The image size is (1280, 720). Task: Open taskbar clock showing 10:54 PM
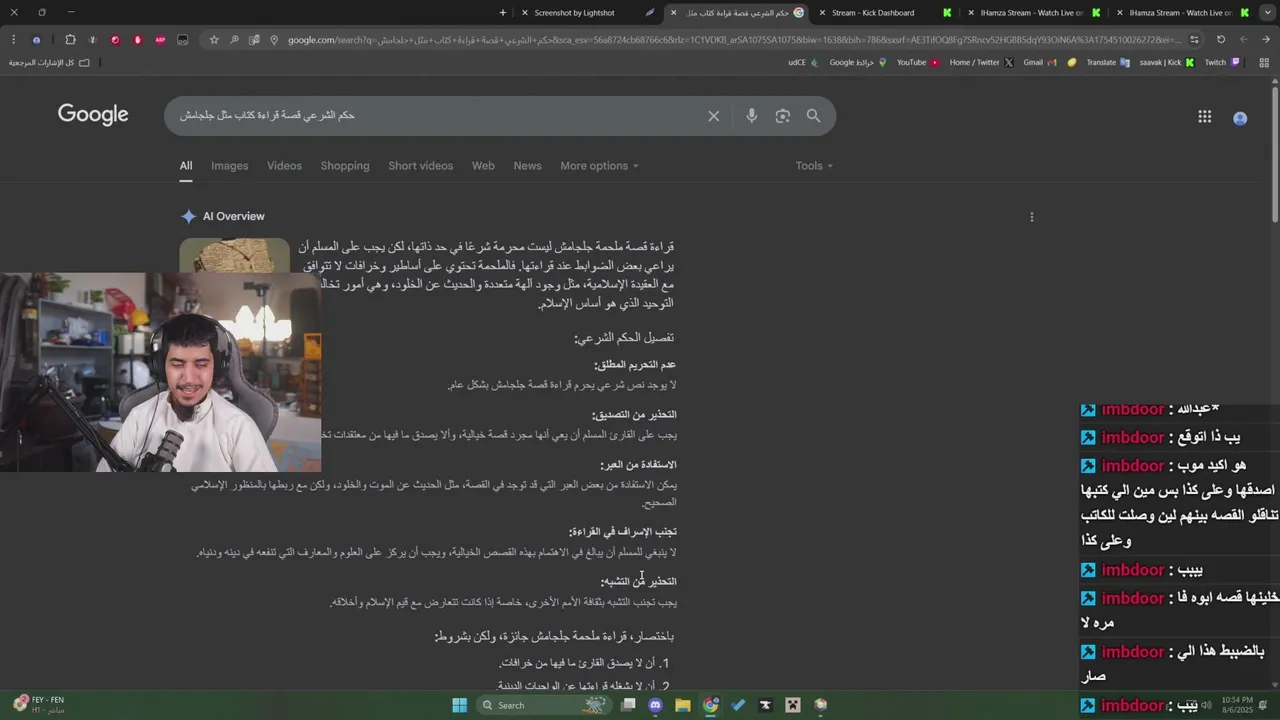pos(1236,705)
